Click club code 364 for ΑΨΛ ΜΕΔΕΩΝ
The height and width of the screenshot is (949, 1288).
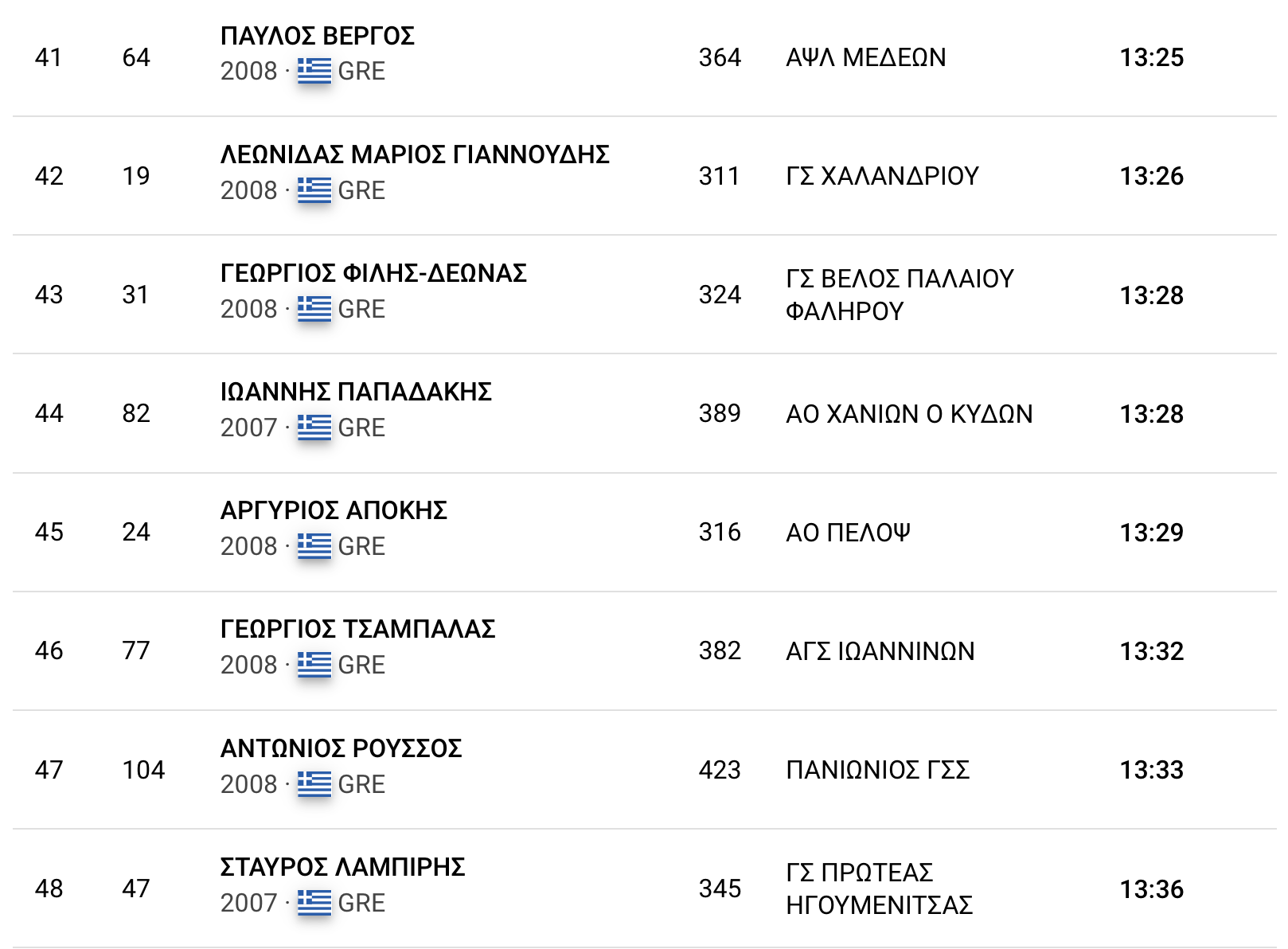tap(720, 57)
